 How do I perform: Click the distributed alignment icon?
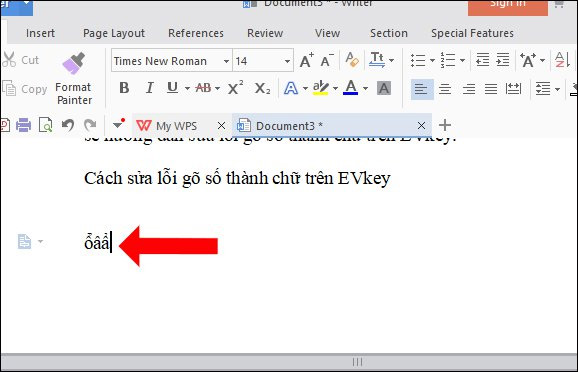point(513,88)
